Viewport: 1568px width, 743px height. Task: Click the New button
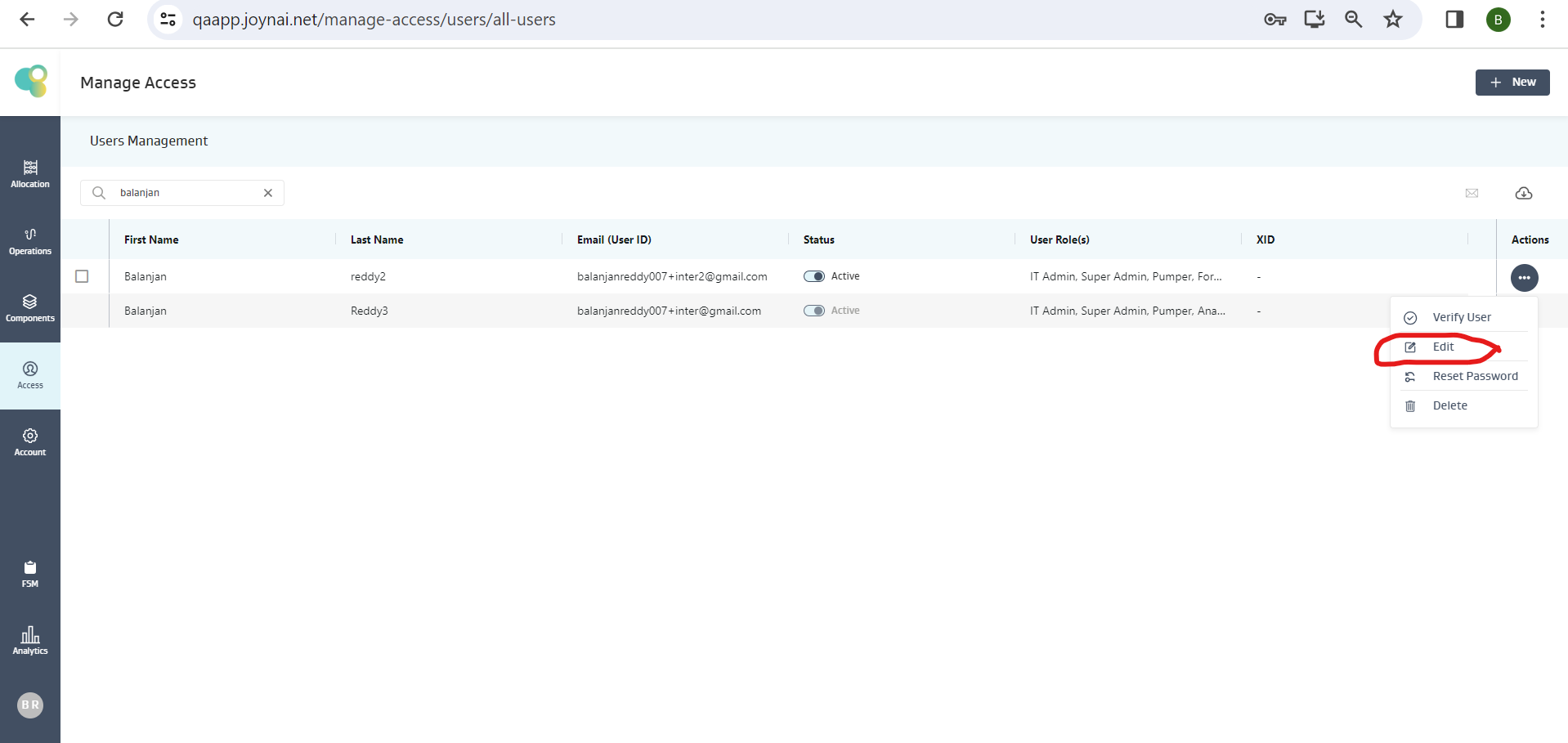click(1512, 82)
